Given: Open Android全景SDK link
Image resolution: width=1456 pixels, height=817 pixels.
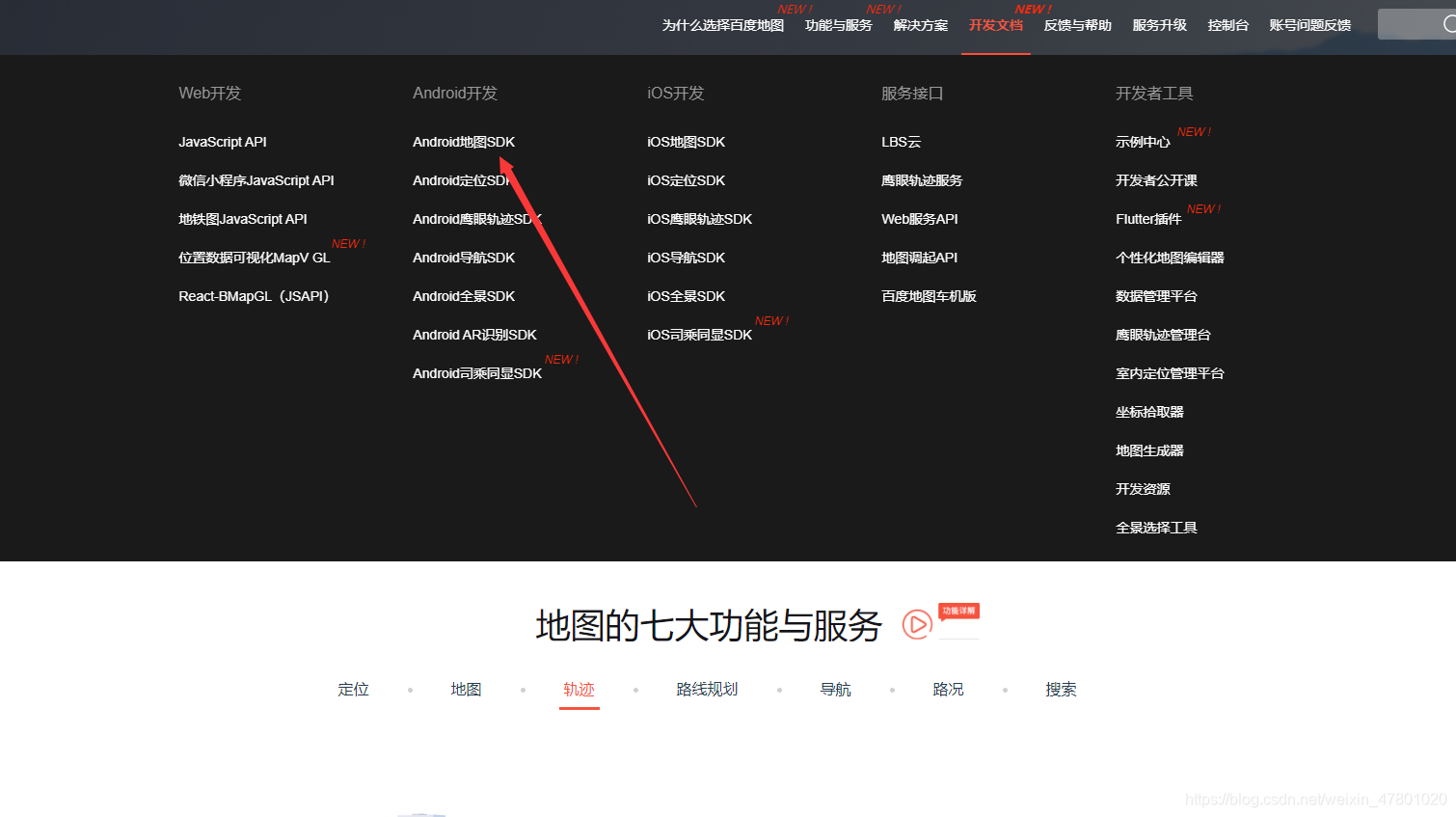Looking at the screenshot, I should [x=464, y=296].
